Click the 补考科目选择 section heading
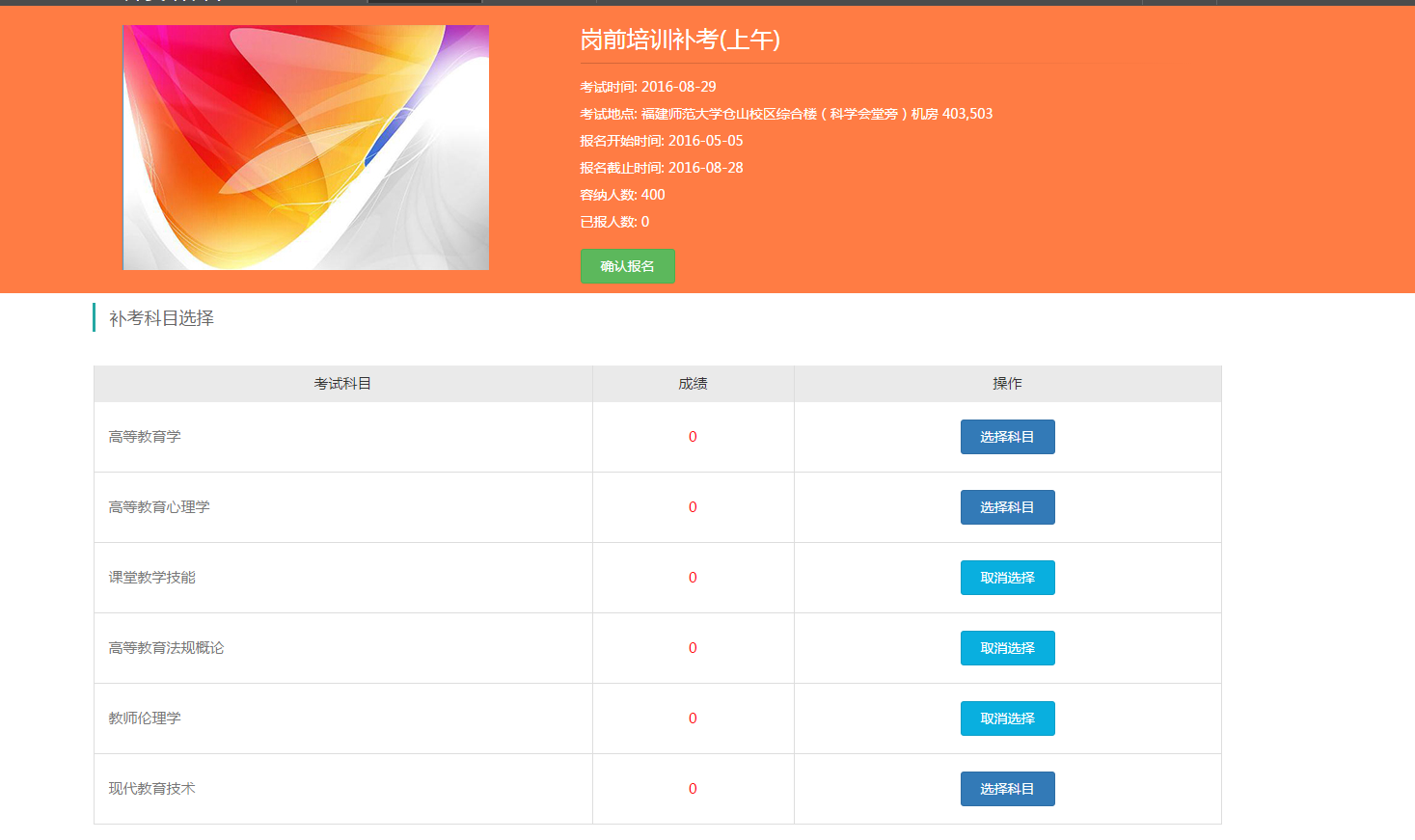Screen dimensions: 1415x840 click(161, 318)
